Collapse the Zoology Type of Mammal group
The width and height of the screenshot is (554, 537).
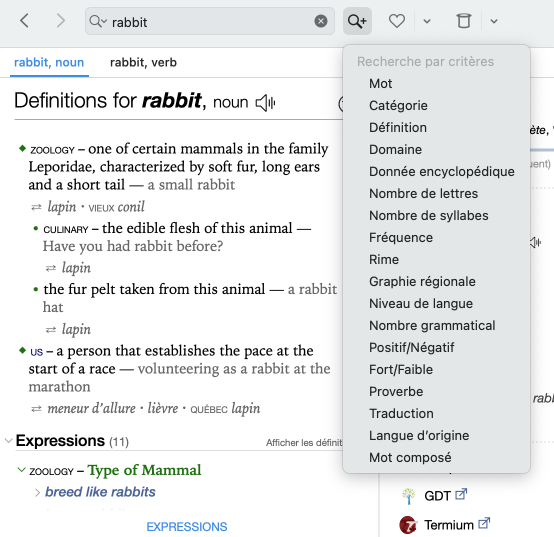[x=22, y=470]
